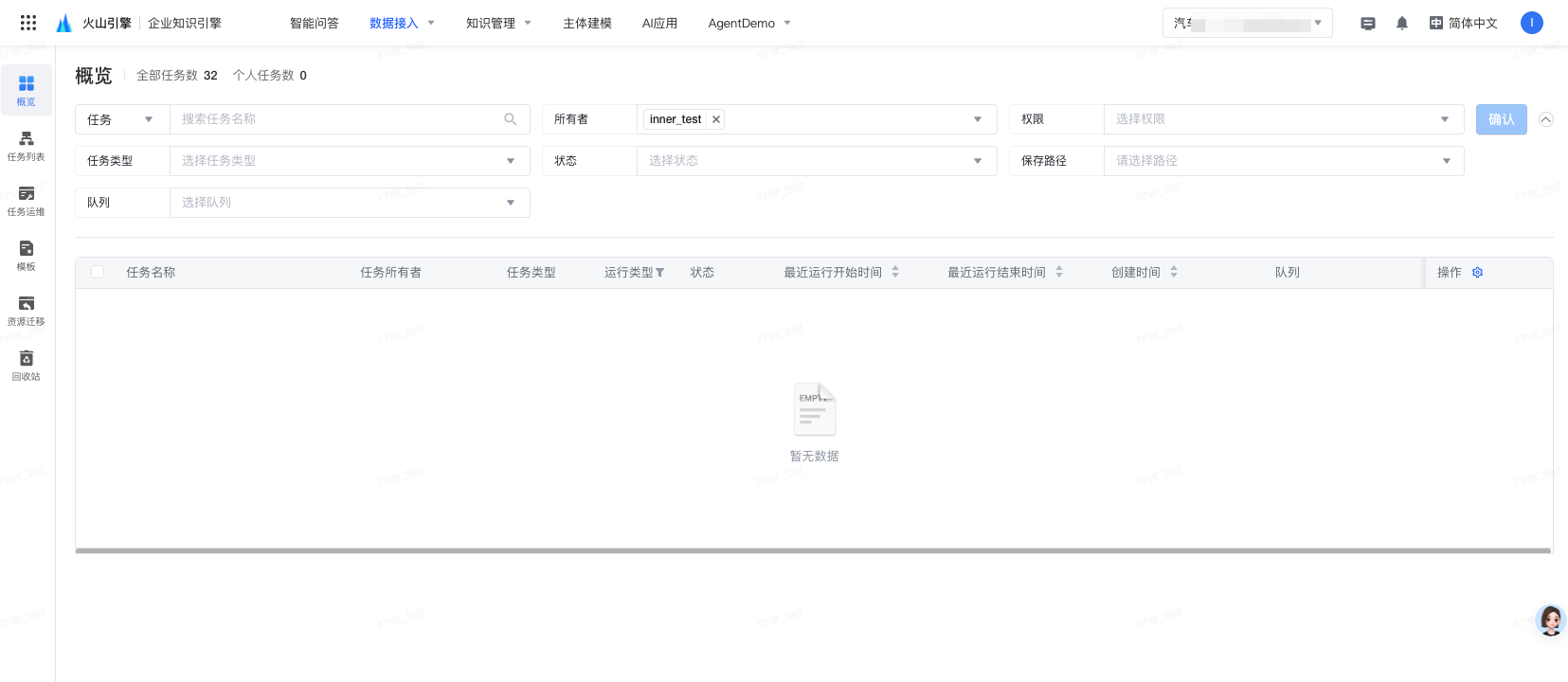
Task: Switch language via 简体中文
Action: coord(1473,24)
